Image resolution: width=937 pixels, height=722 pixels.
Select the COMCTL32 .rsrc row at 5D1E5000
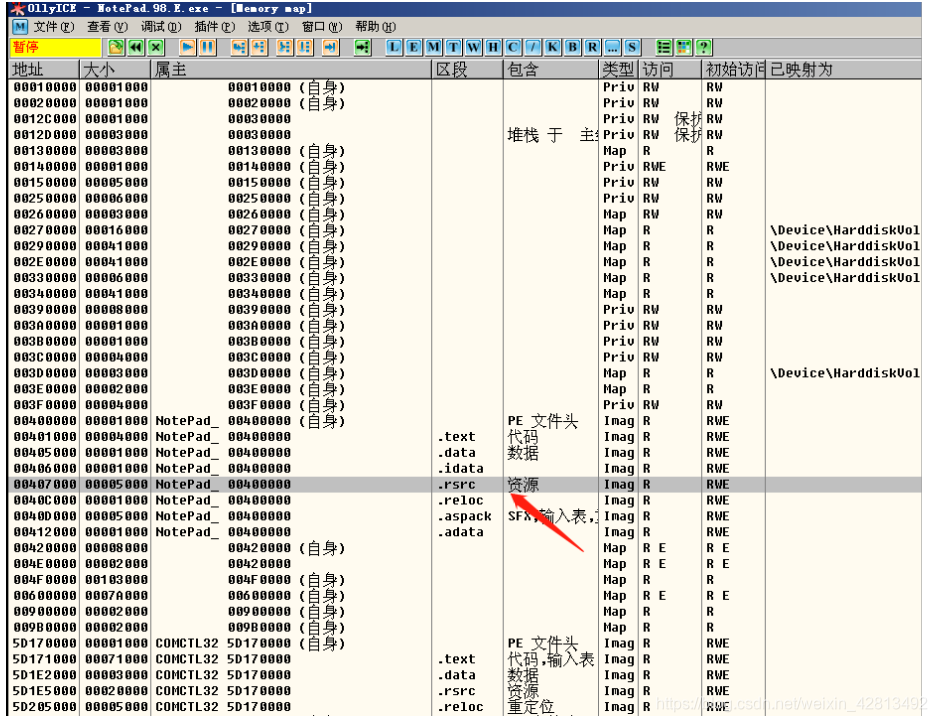(x=466, y=691)
